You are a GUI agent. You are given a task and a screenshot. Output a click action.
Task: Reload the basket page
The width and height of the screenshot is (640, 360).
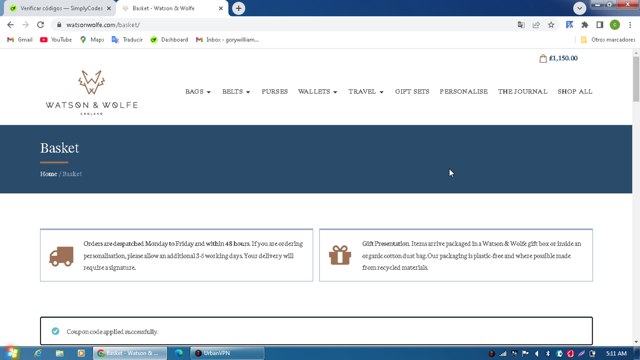tap(40, 25)
